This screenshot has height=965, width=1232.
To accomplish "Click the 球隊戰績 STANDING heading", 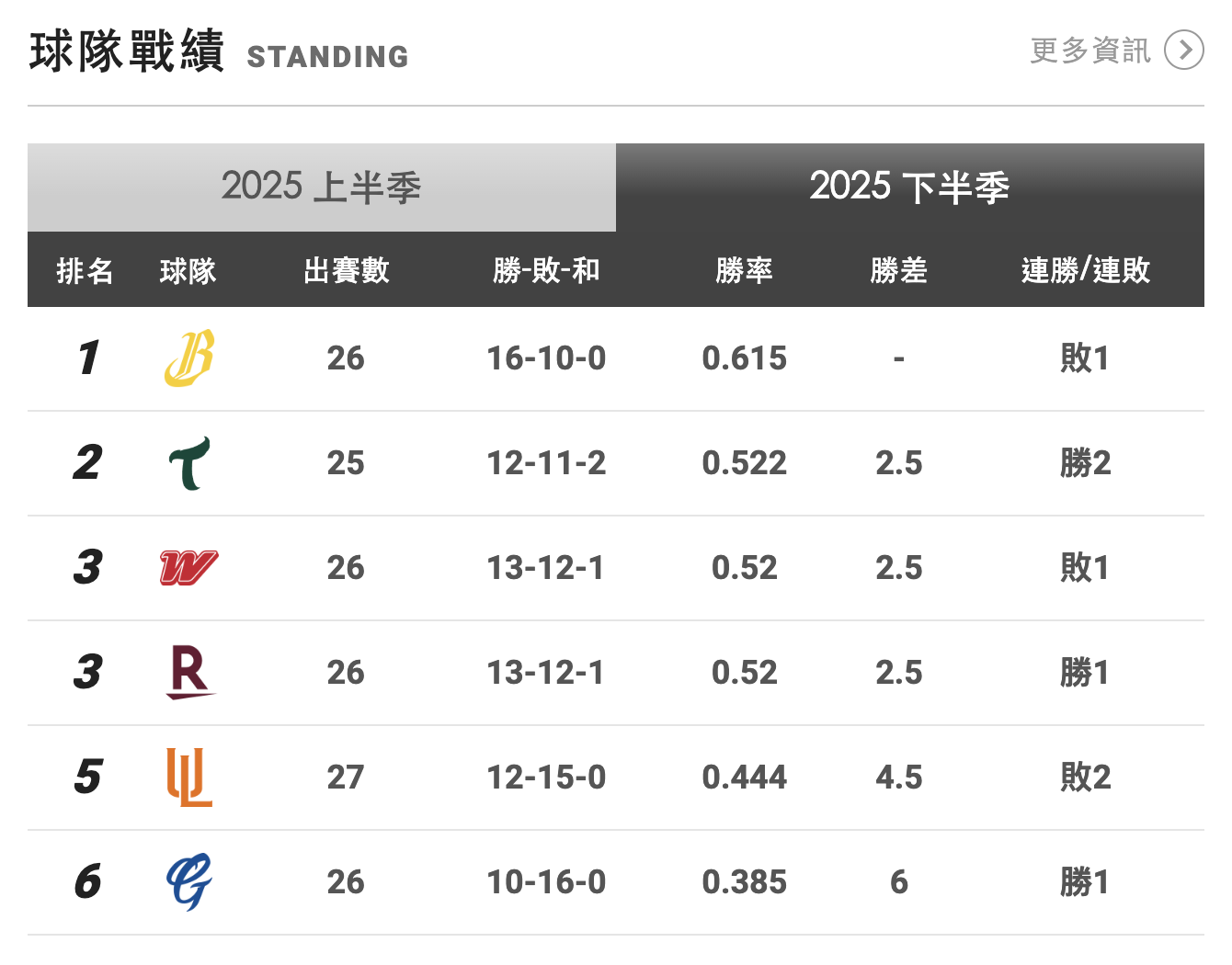I will [219, 51].
